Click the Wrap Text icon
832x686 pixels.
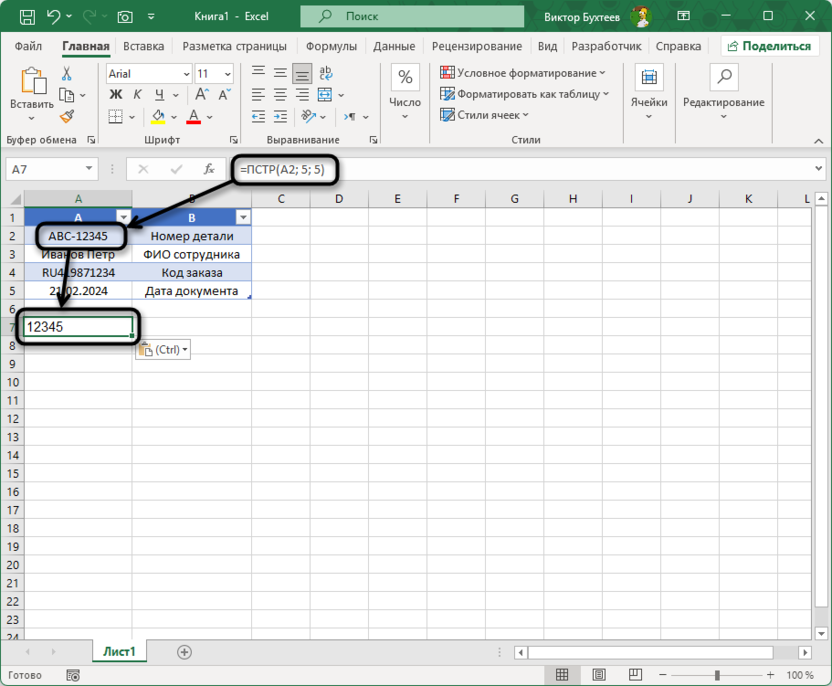pos(325,72)
